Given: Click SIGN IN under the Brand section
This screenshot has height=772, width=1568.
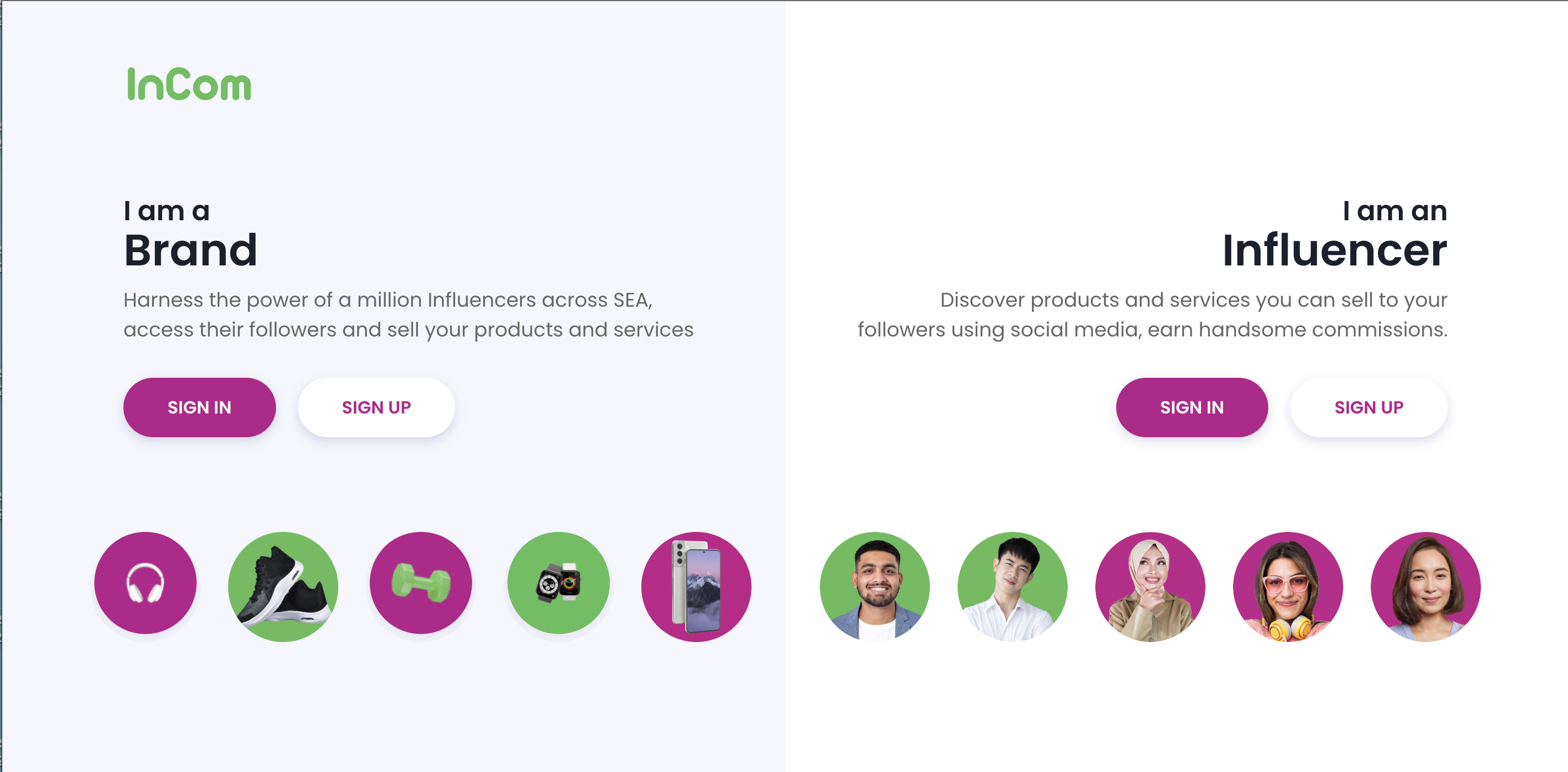Looking at the screenshot, I should (199, 407).
